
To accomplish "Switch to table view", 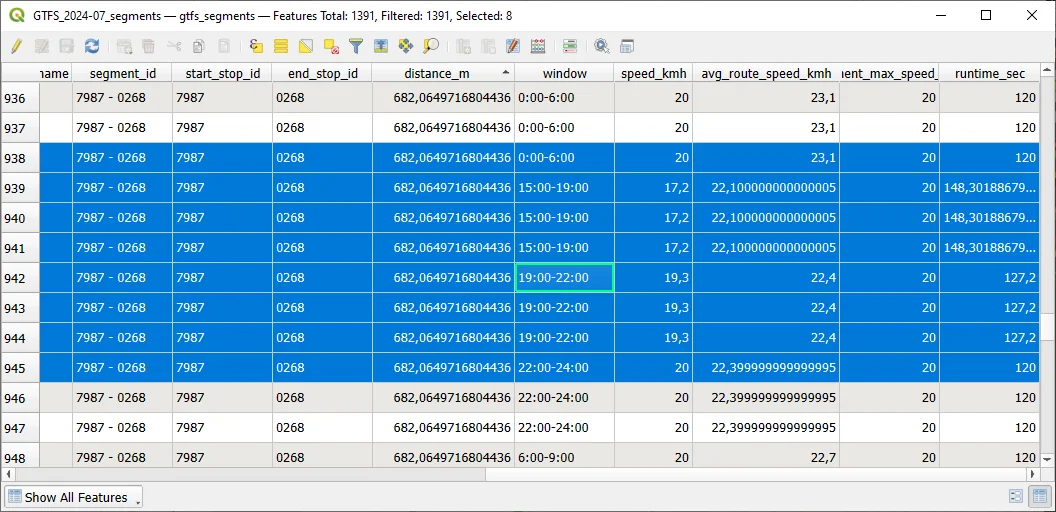I will coord(1039,496).
